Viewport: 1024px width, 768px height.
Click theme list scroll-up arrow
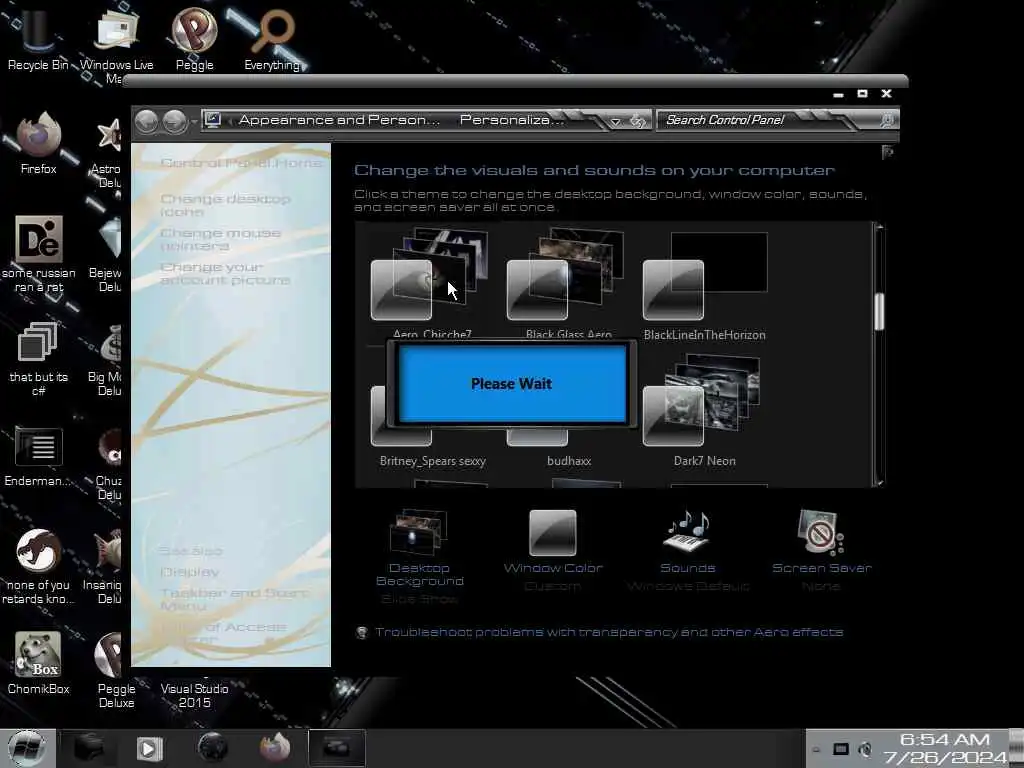pyautogui.click(x=879, y=227)
